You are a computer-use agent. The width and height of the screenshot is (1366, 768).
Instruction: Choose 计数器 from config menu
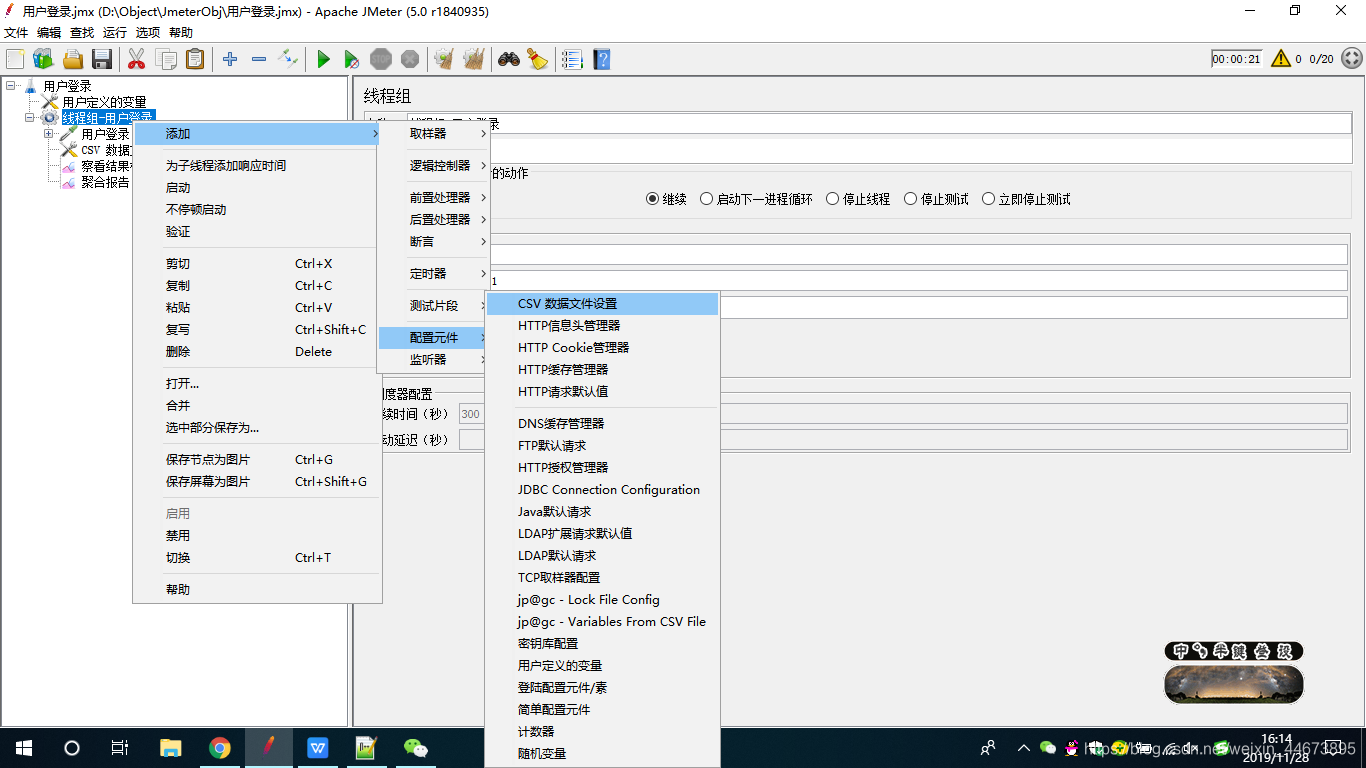602,731
